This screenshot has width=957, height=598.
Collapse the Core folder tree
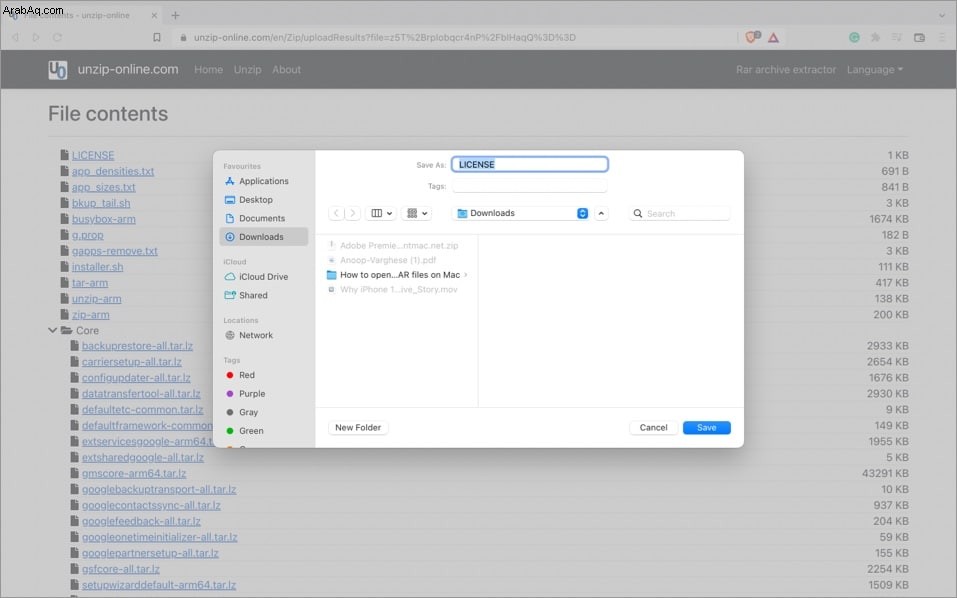click(52, 330)
